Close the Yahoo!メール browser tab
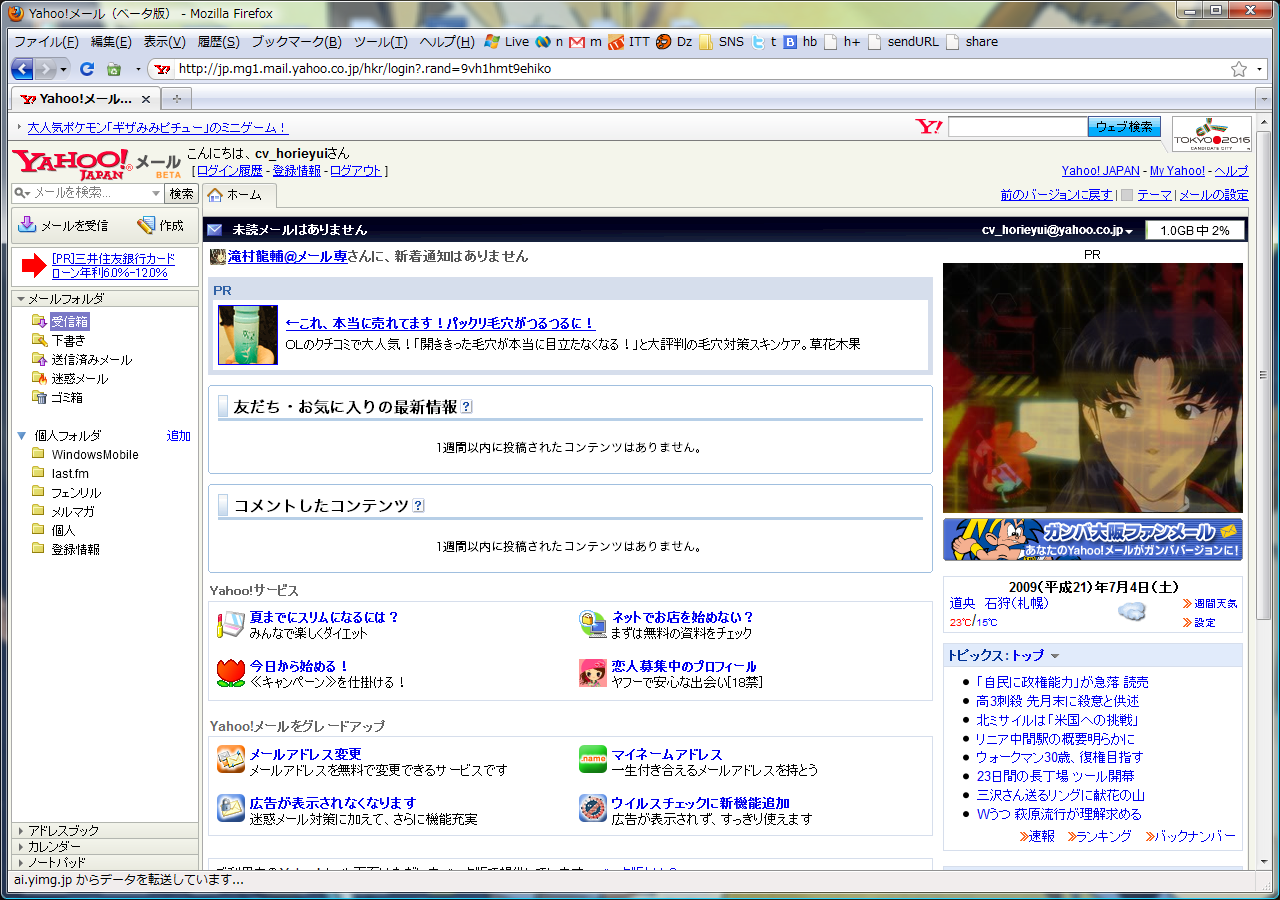This screenshot has width=1280, height=900. [146, 99]
